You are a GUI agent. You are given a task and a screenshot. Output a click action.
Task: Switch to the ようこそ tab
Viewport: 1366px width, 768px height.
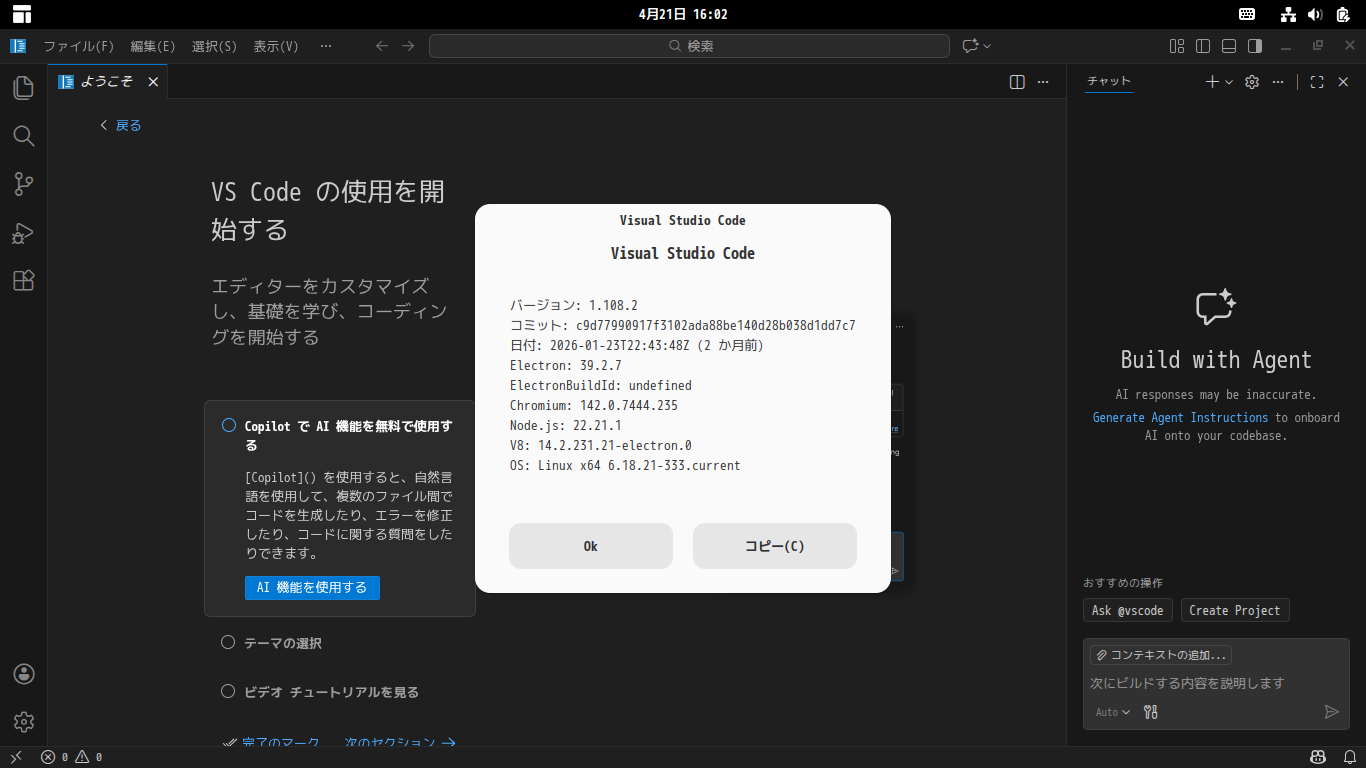107,82
